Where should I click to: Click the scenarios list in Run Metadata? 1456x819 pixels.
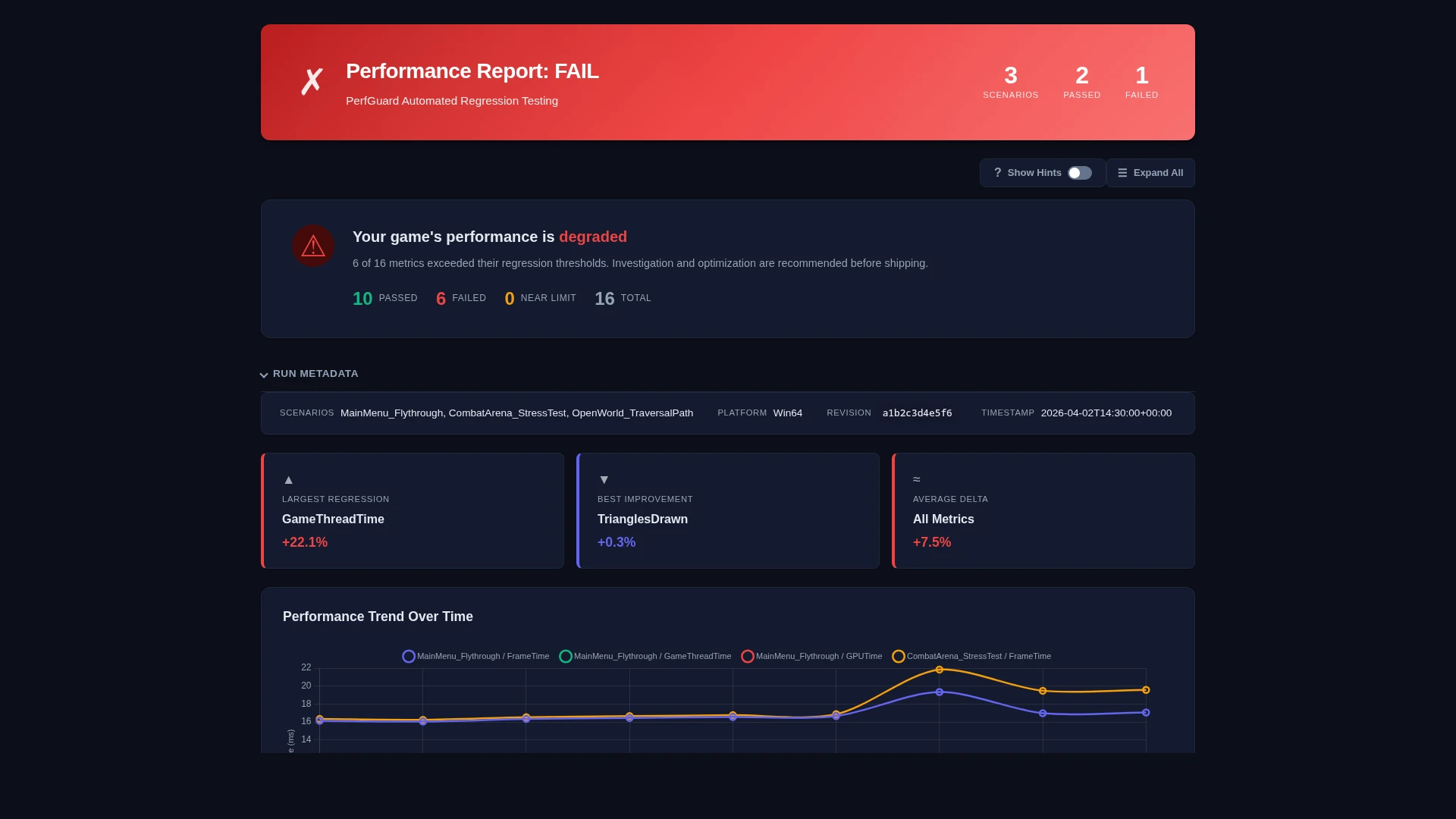click(516, 413)
